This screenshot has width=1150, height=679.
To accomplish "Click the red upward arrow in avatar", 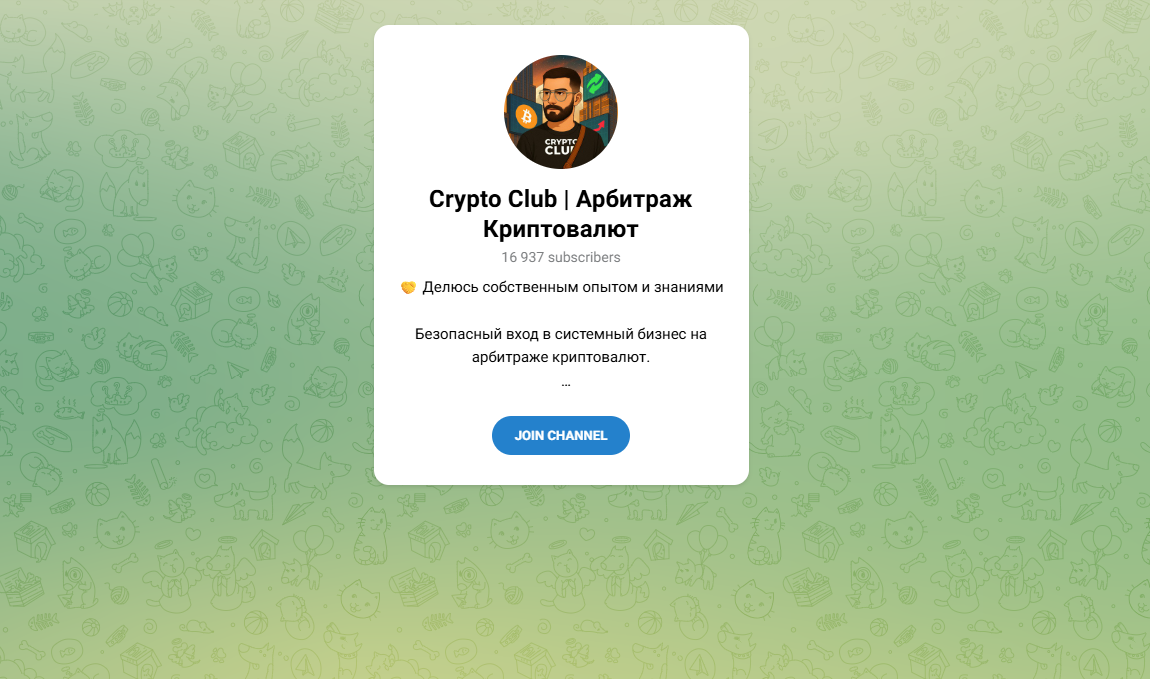I will tap(599, 127).
